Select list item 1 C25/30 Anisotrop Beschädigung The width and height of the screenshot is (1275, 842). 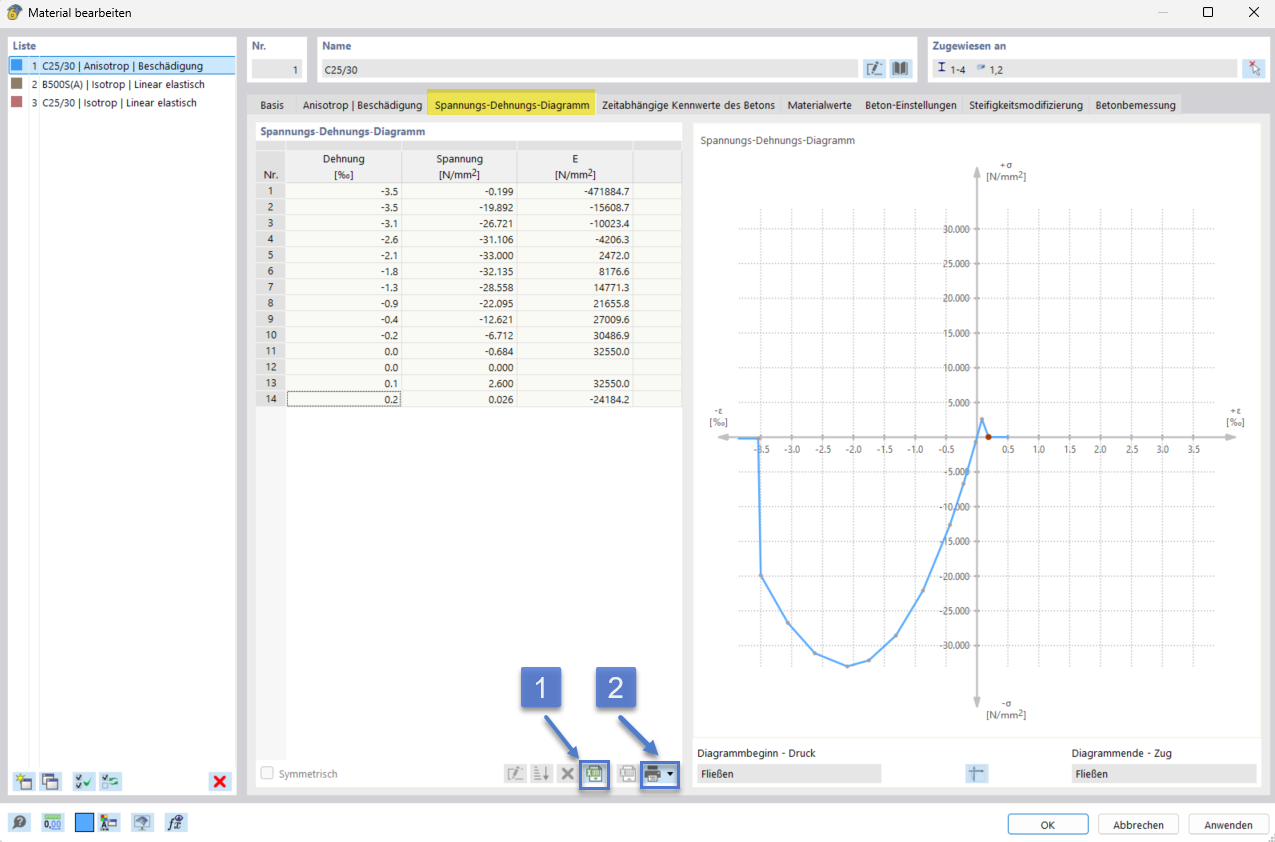(x=122, y=66)
